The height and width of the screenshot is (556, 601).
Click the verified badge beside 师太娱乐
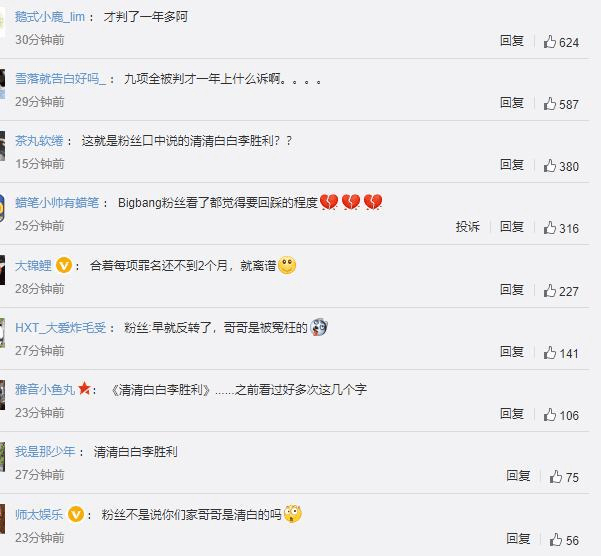click(x=76, y=514)
